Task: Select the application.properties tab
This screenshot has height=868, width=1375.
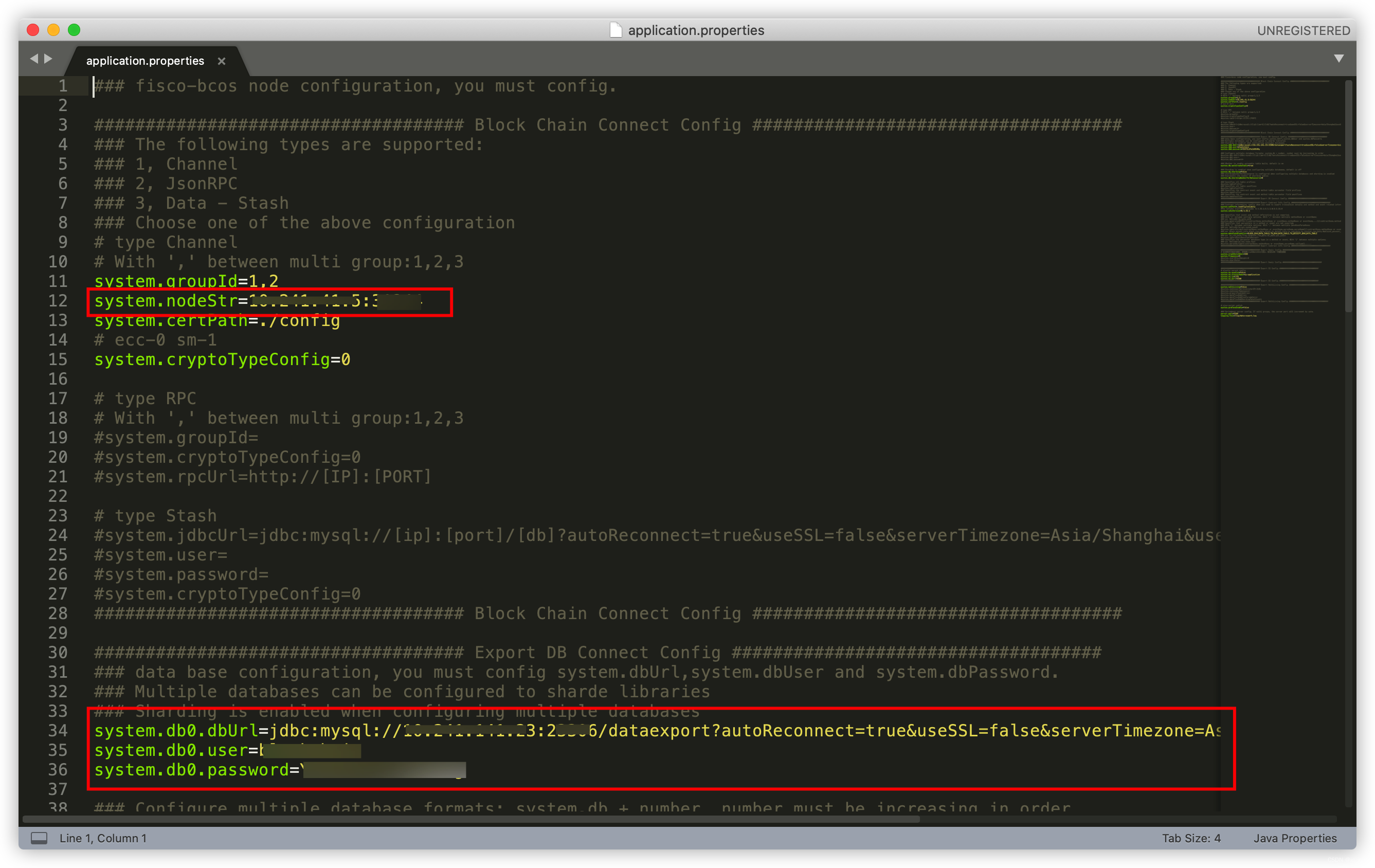Action: click(145, 61)
